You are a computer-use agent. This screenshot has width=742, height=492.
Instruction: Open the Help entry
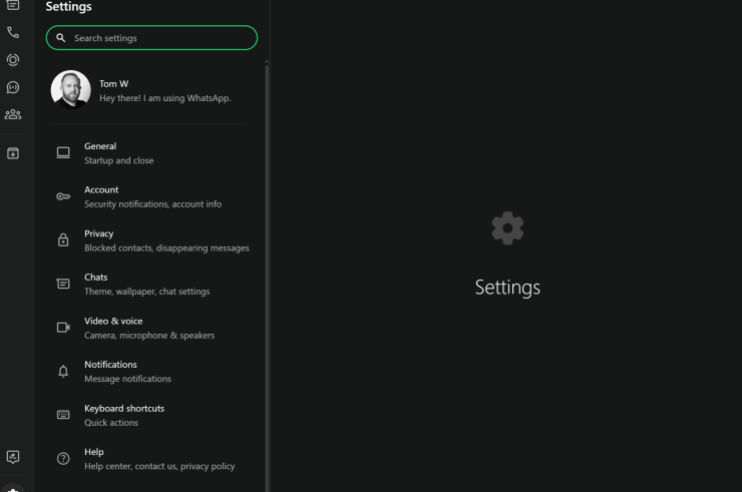(151, 459)
